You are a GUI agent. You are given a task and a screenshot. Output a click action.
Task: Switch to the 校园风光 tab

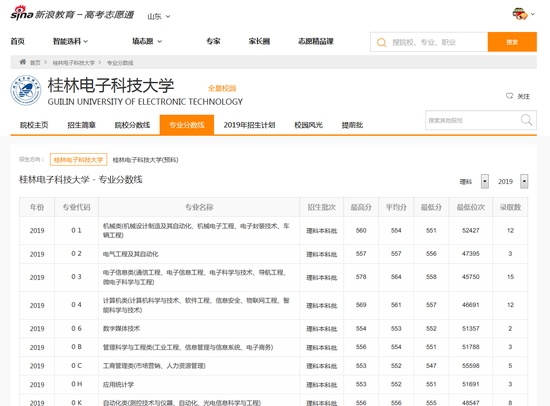pos(308,125)
